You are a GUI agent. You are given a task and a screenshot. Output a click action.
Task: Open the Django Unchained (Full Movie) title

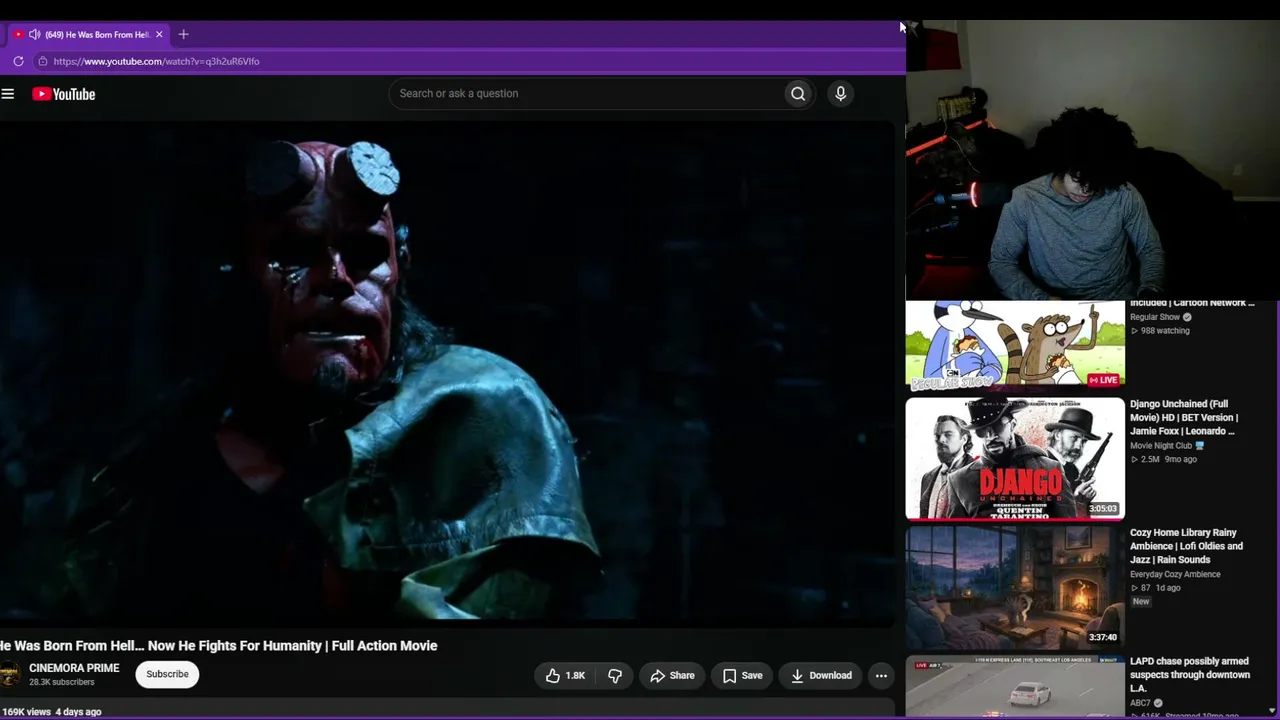1185,418
